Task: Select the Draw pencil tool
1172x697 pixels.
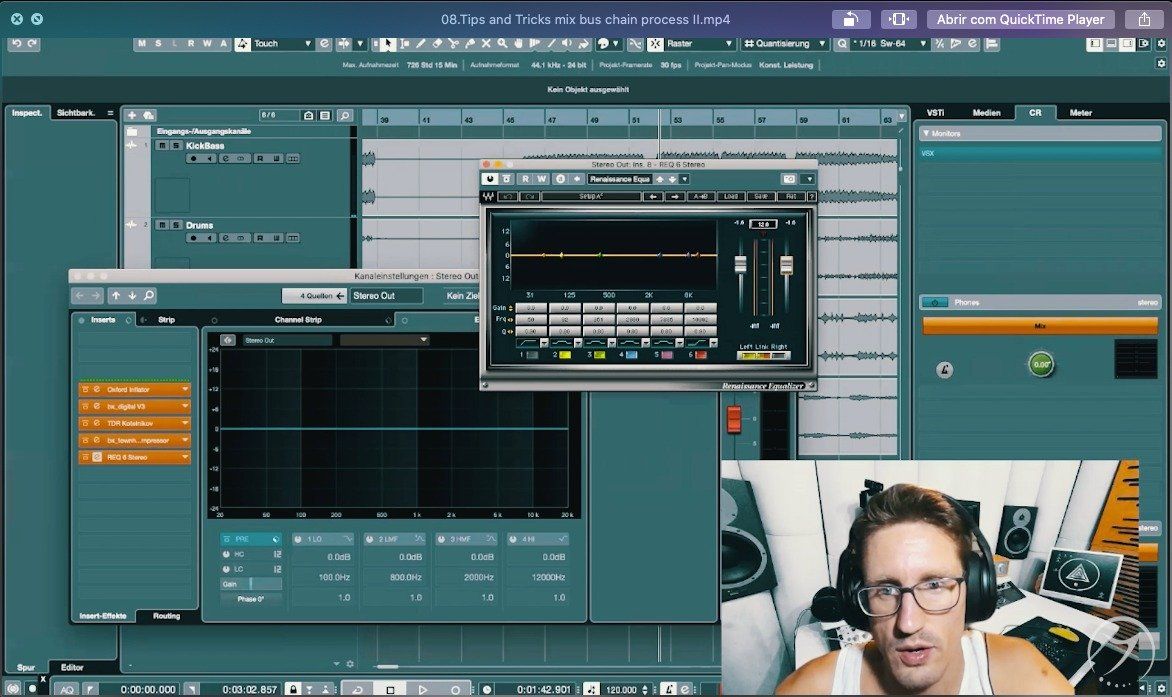Action: point(421,44)
